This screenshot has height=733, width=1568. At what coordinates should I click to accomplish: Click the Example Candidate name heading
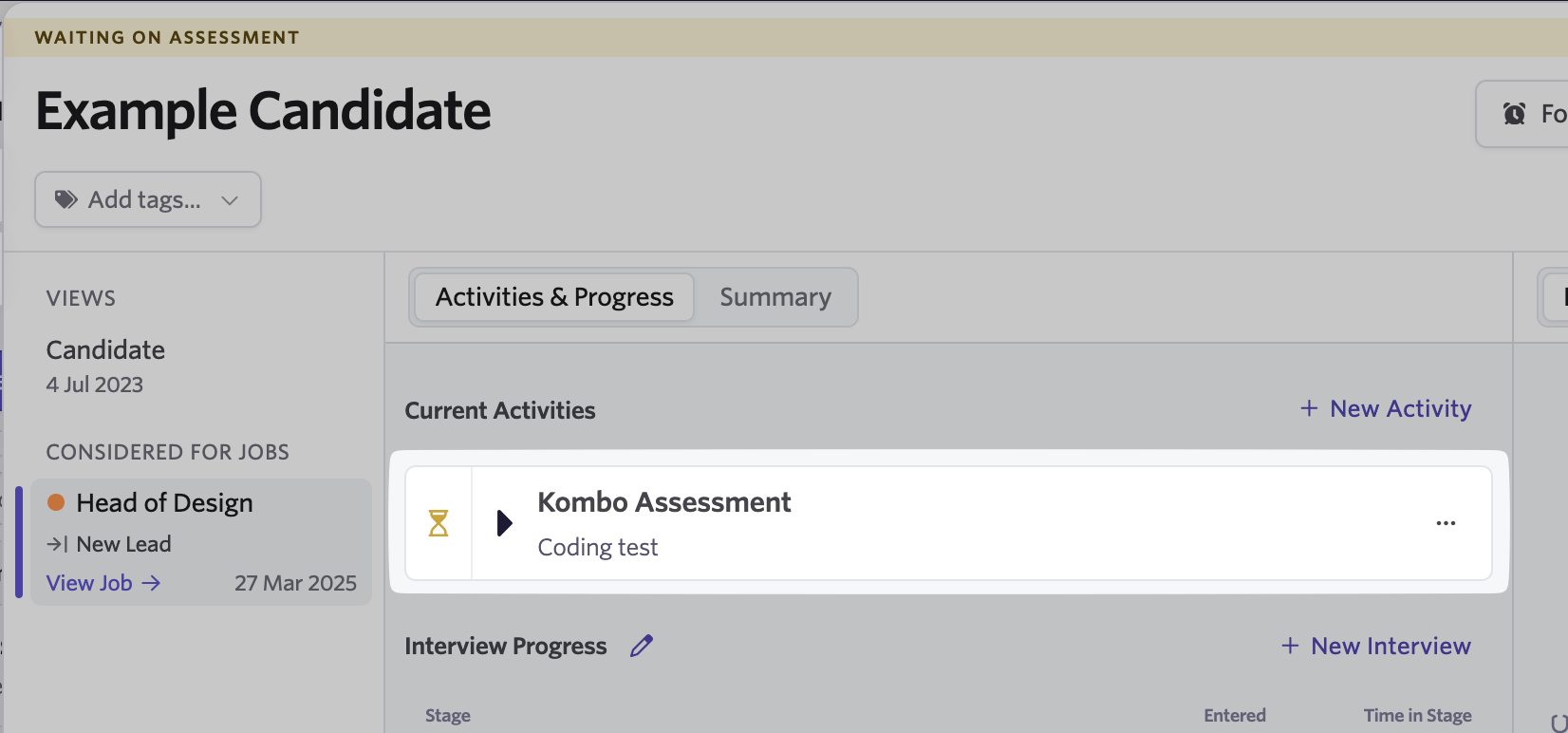[x=264, y=111]
